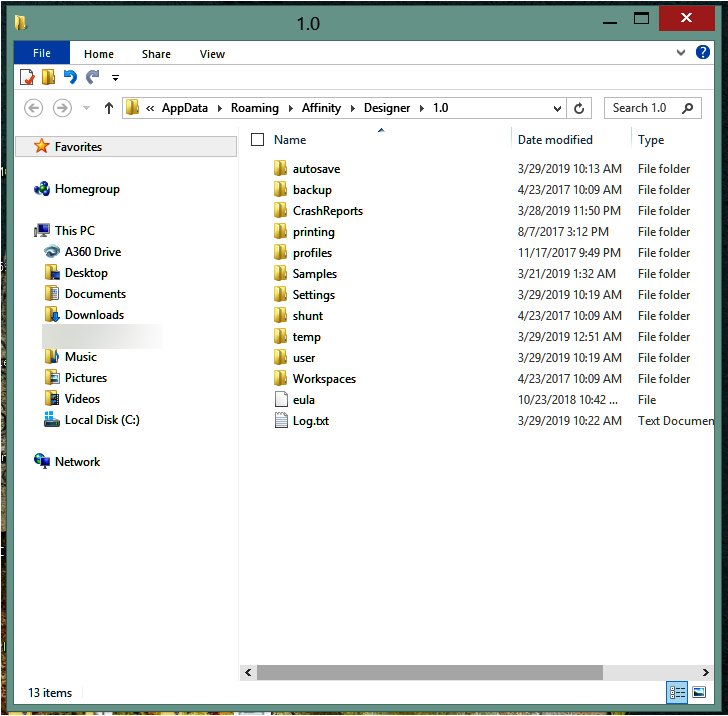Image resolution: width=728 pixels, height=716 pixels.
Task: Open the Help question mark icon
Action: point(702,52)
